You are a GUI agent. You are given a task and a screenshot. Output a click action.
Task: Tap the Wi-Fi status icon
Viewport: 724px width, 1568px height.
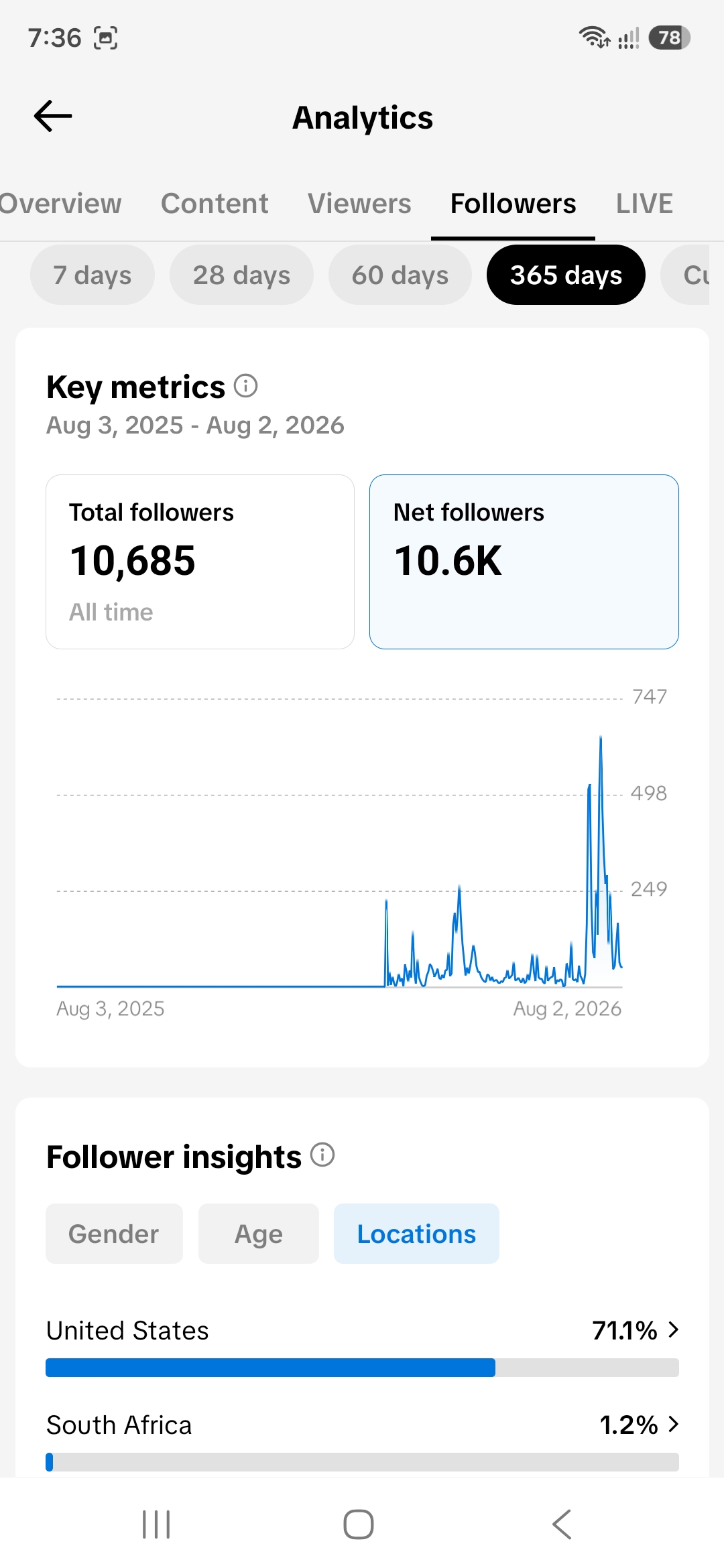[594, 38]
